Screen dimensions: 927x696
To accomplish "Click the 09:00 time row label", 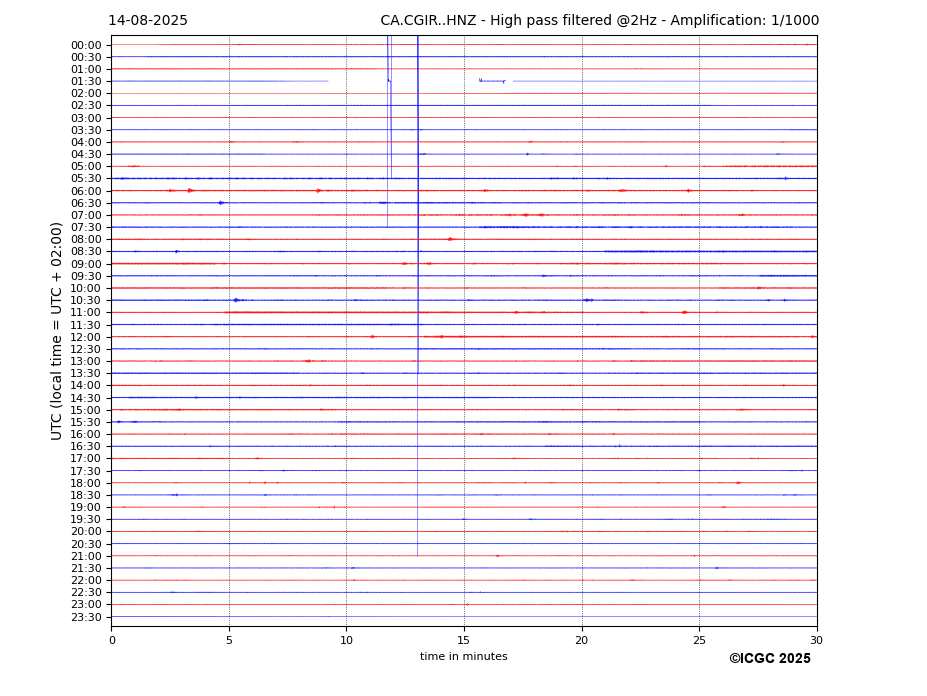I will [86, 264].
